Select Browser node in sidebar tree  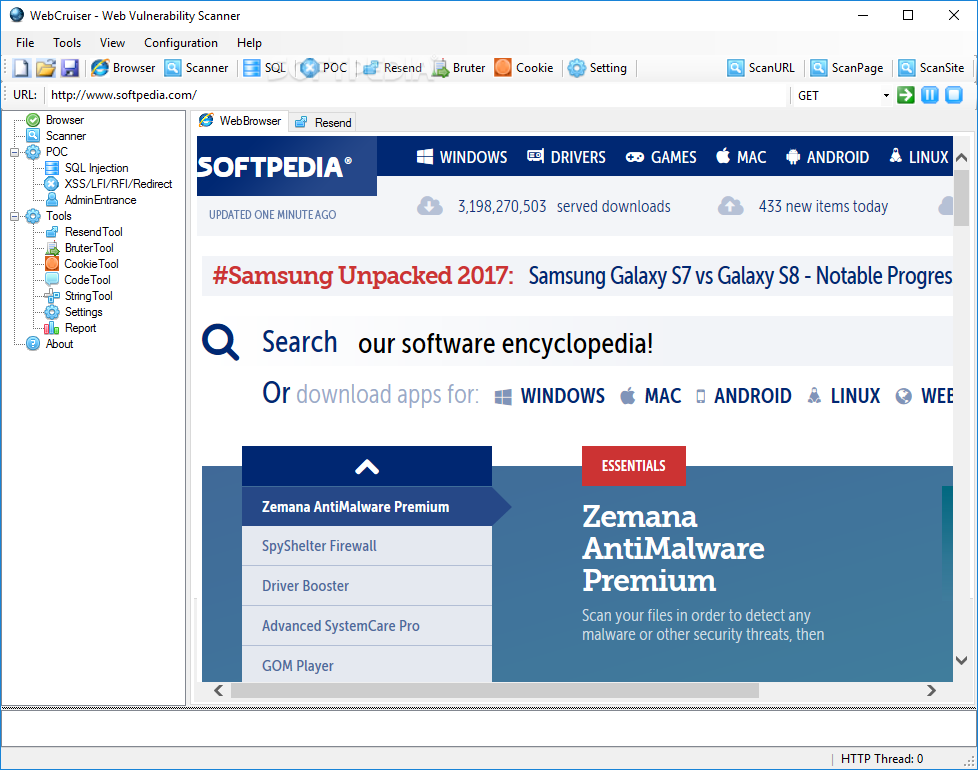(x=64, y=120)
